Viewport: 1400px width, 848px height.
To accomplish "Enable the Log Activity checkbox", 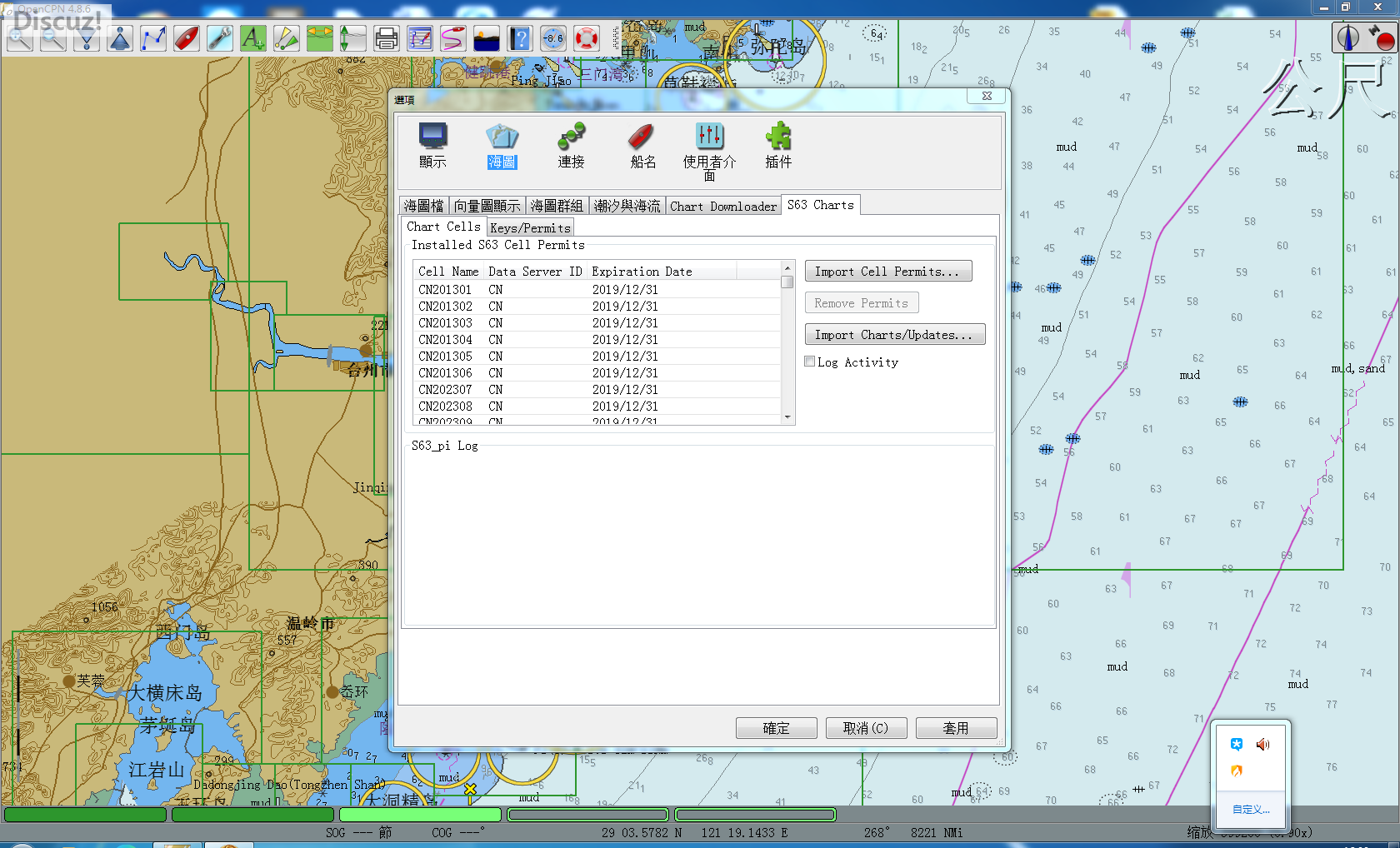I will [x=809, y=362].
